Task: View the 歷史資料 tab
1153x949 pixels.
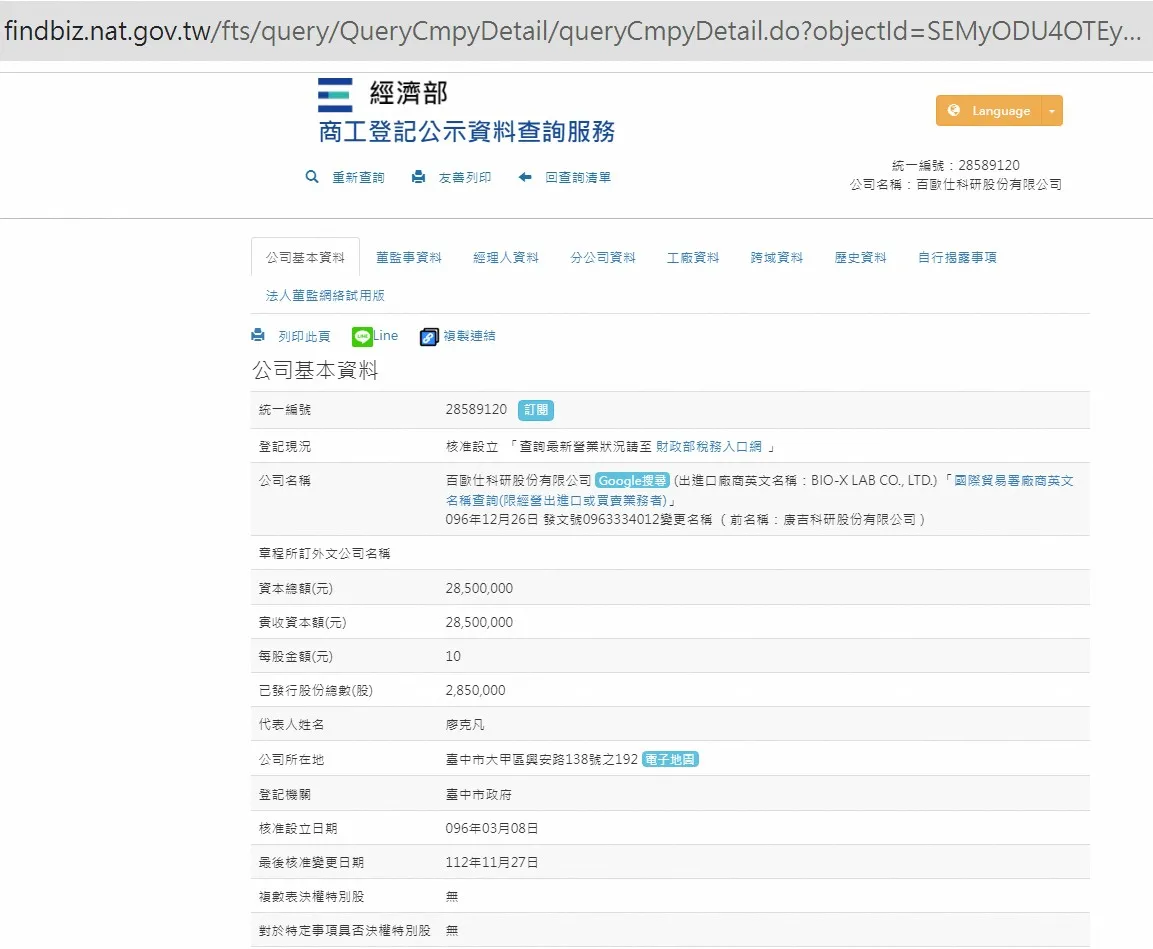Action: pos(860,258)
